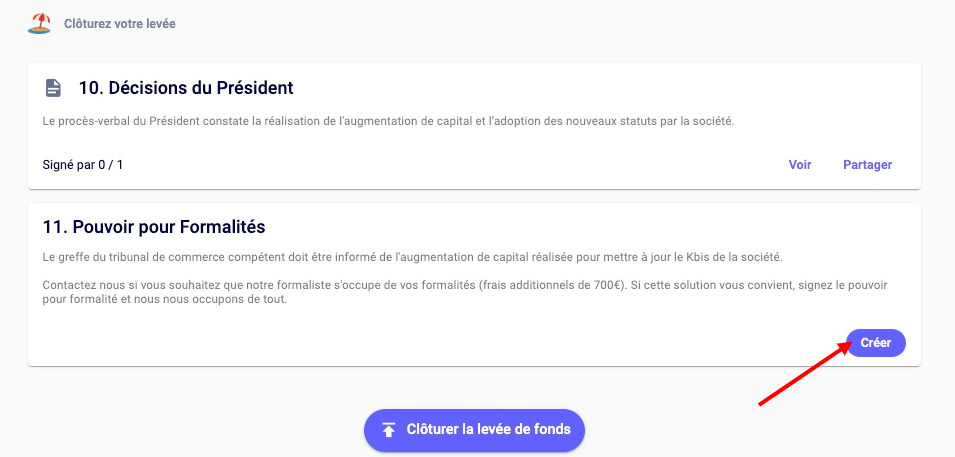The width and height of the screenshot is (955, 457).
Task: Click the Signé par 0 / 1 status
Action: (x=83, y=165)
